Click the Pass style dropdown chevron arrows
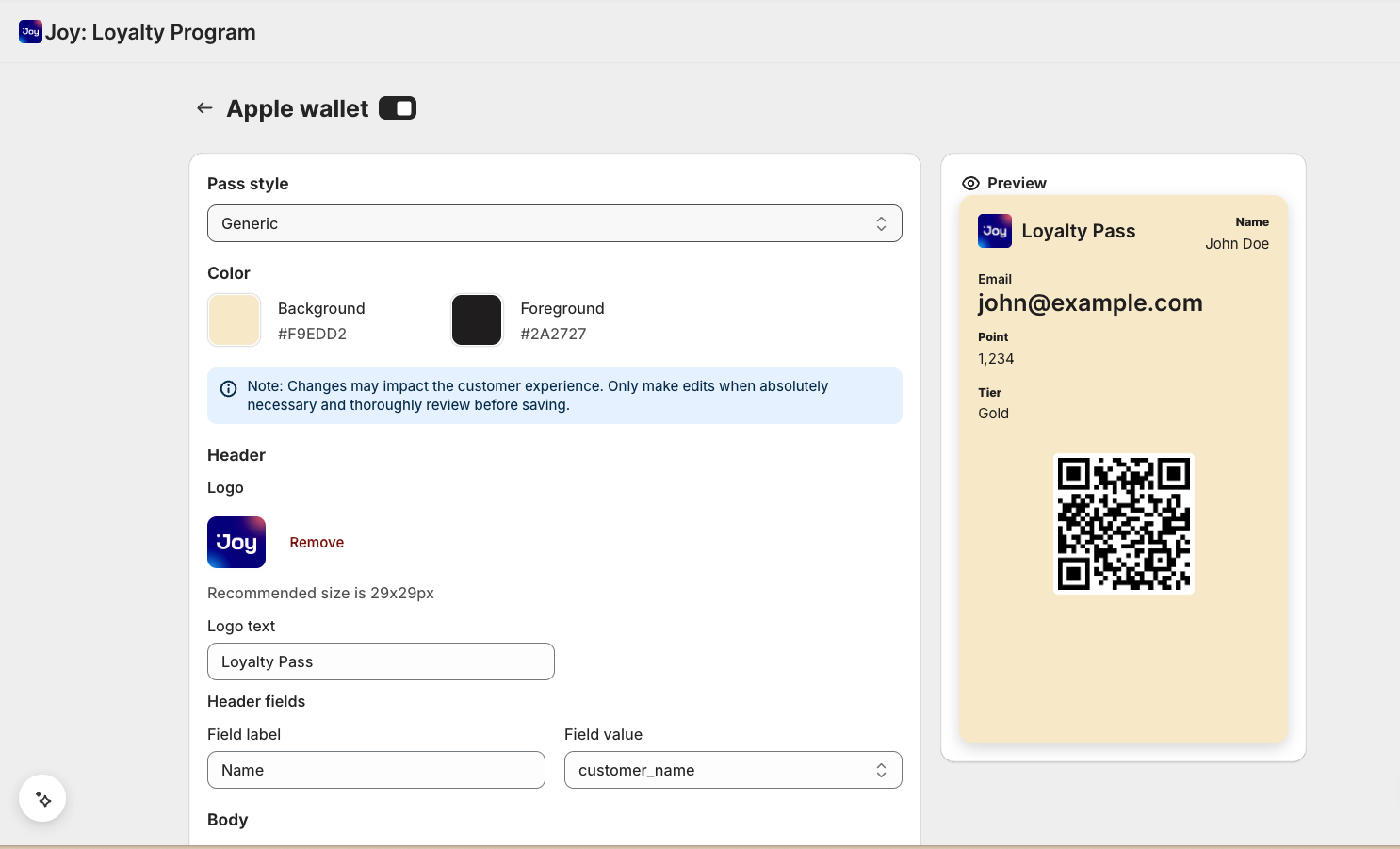 (x=881, y=223)
